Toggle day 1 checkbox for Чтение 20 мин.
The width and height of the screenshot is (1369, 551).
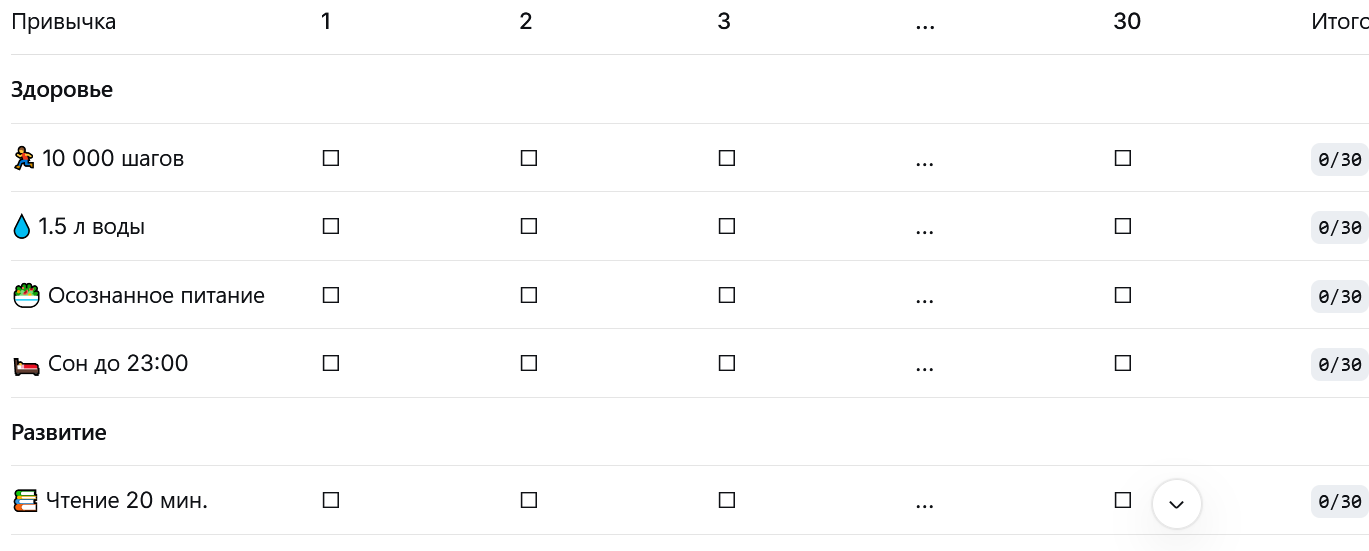pyautogui.click(x=331, y=500)
